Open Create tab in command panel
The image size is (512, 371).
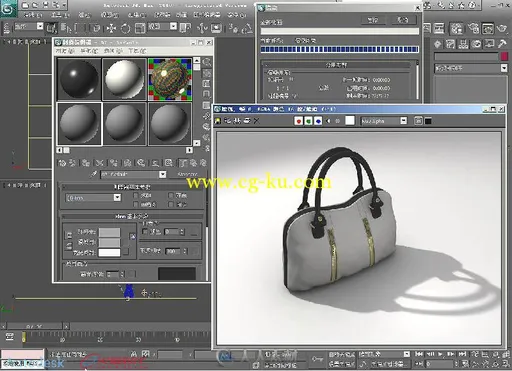438,44
